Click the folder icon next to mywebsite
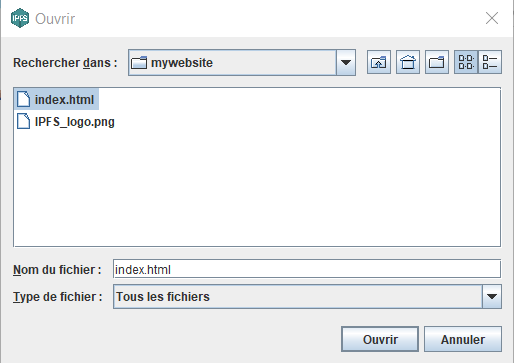Viewport: 514px width, 363px height. [139, 62]
